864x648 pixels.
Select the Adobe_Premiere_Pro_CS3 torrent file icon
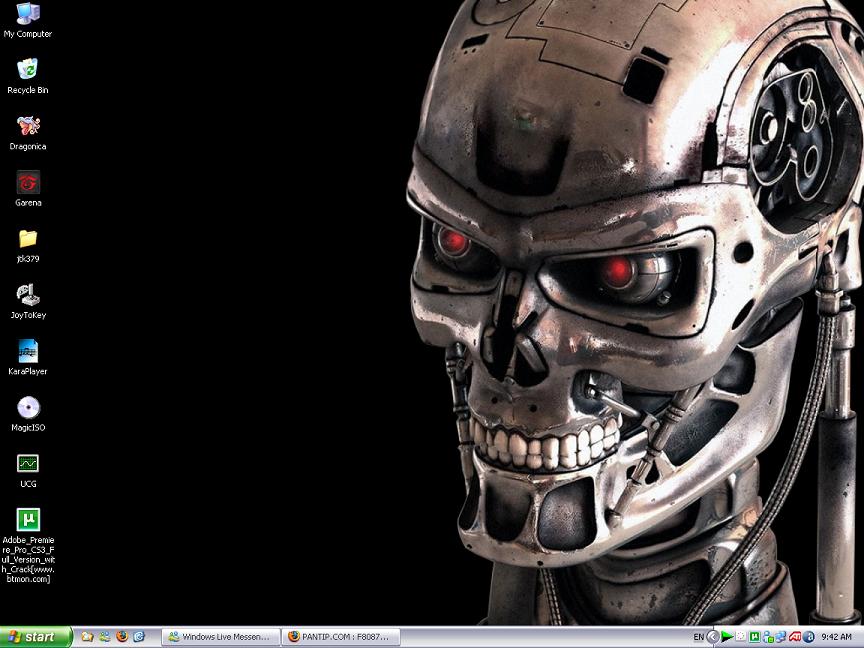[28, 546]
